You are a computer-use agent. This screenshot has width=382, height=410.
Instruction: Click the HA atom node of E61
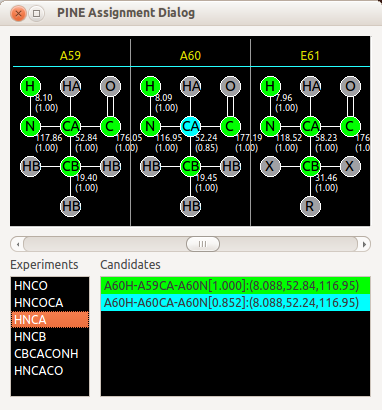(x=310, y=86)
